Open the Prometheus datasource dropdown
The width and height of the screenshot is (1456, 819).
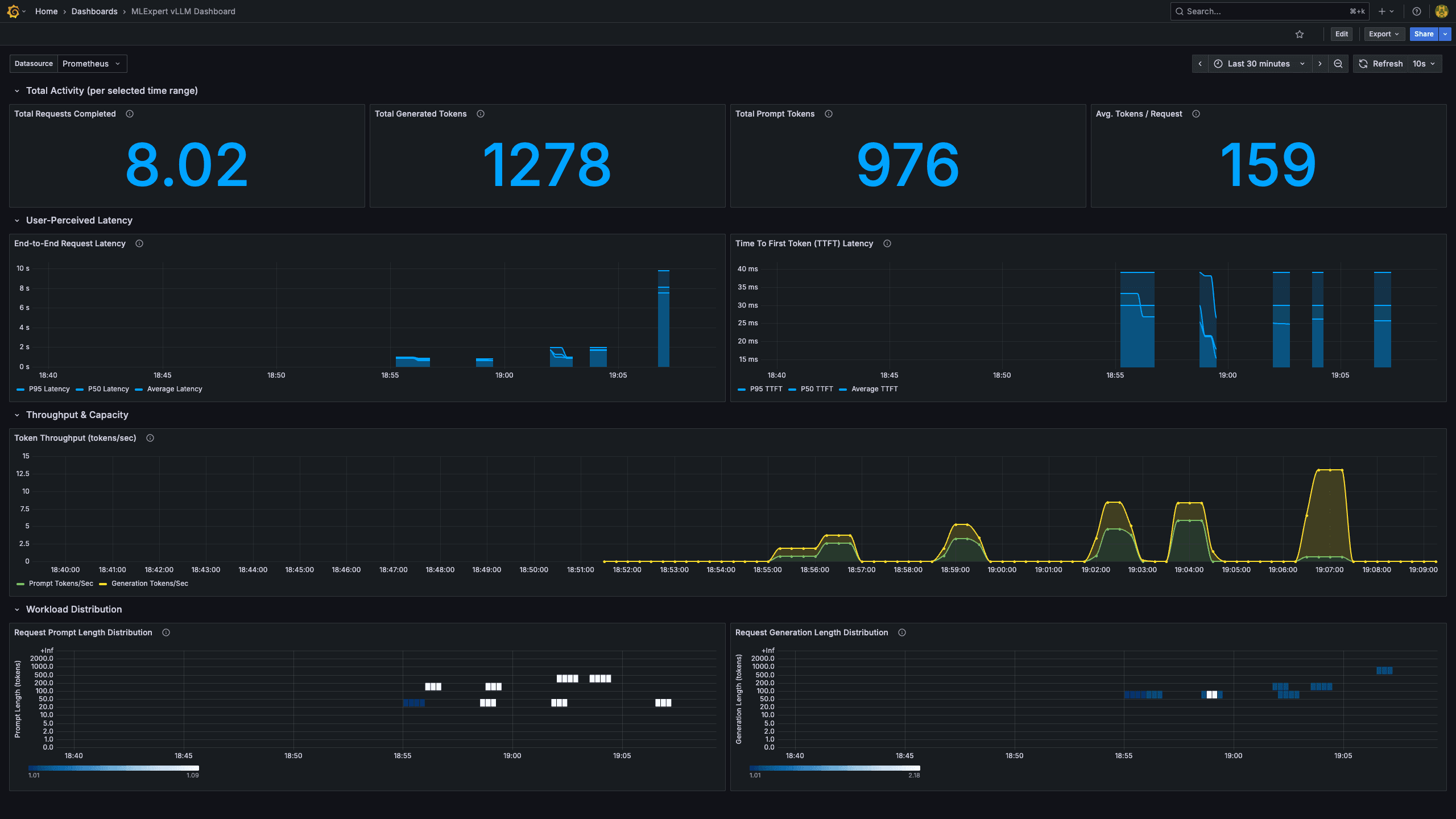[x=91, y=64]
